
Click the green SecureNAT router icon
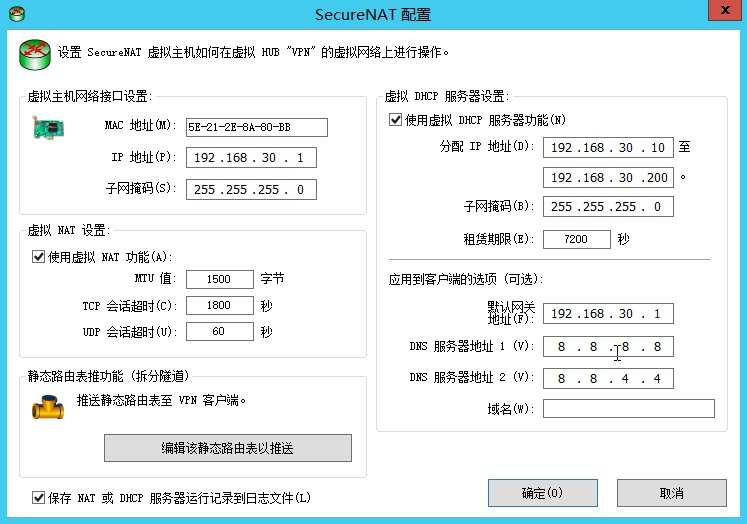tap(35, 54)
